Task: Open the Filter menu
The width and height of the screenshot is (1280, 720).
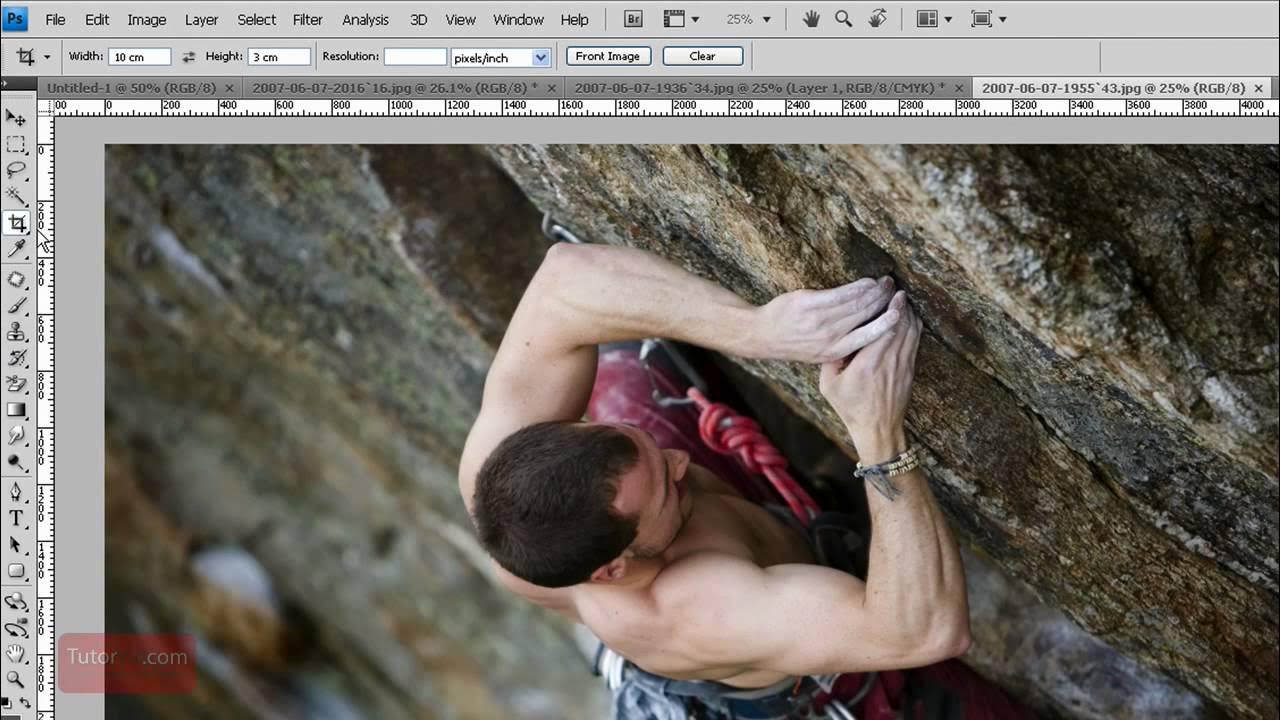Action: pos(308,19)
